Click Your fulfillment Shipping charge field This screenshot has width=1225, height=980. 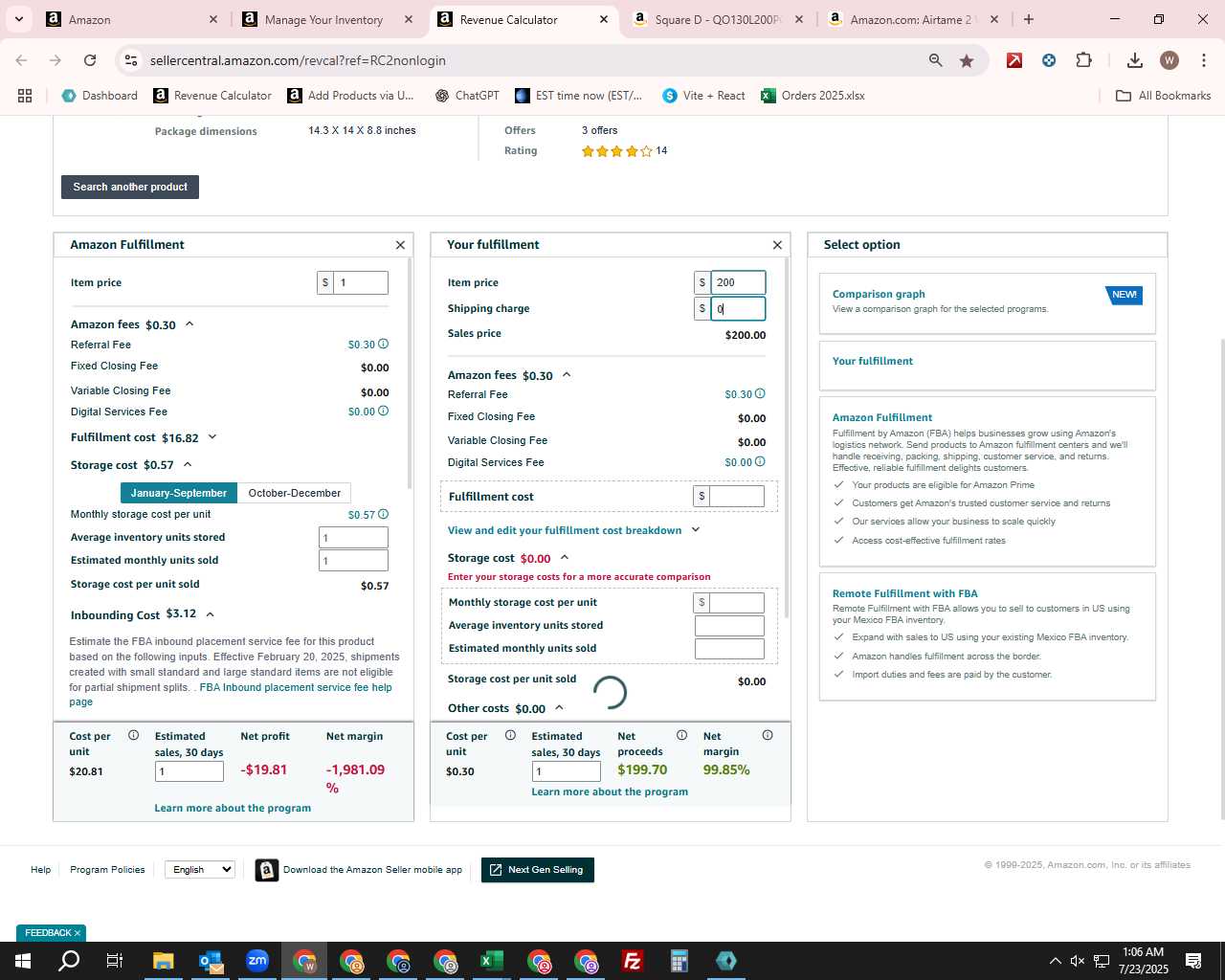[738, 309]
